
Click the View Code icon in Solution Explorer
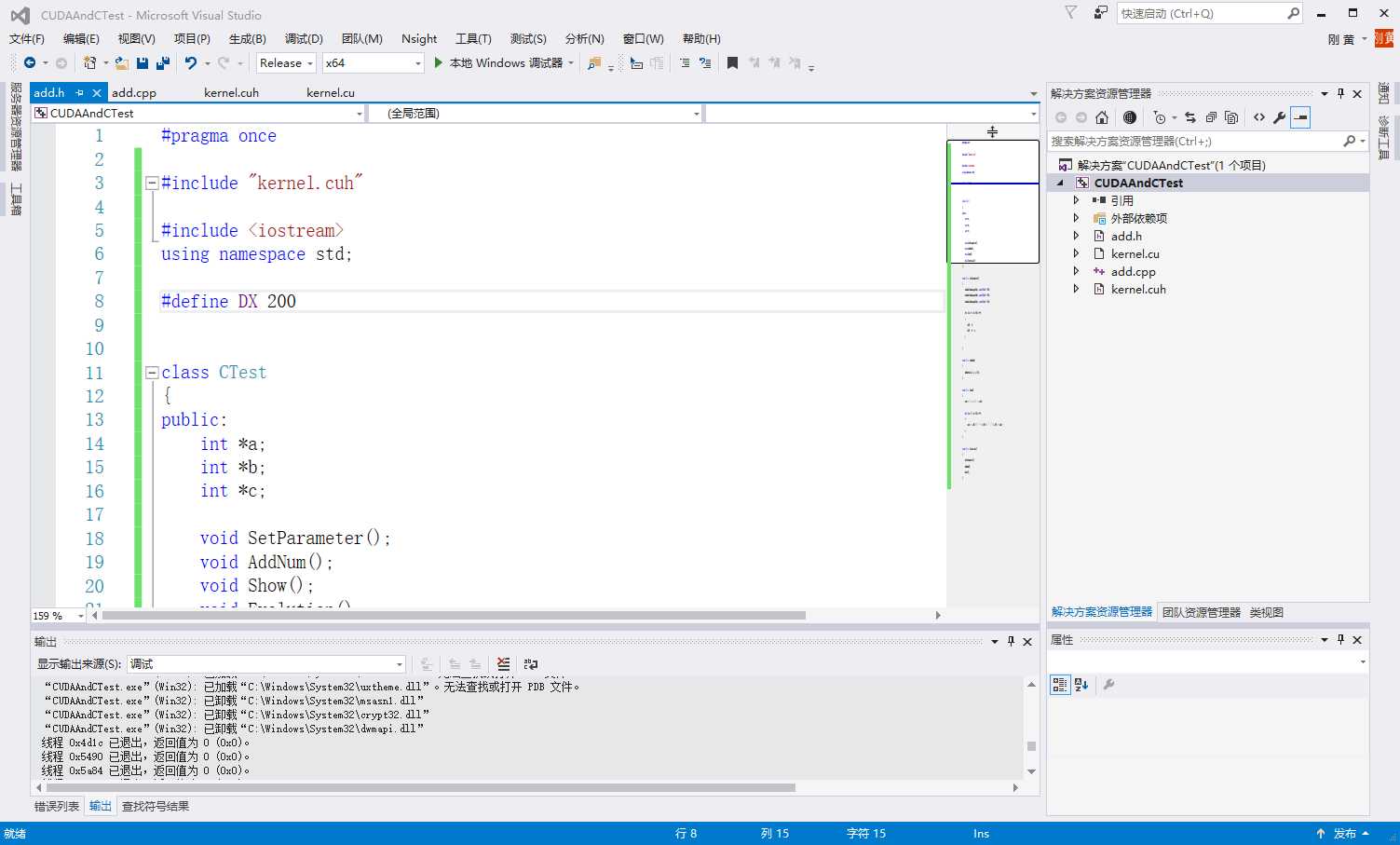(1259, 117)
